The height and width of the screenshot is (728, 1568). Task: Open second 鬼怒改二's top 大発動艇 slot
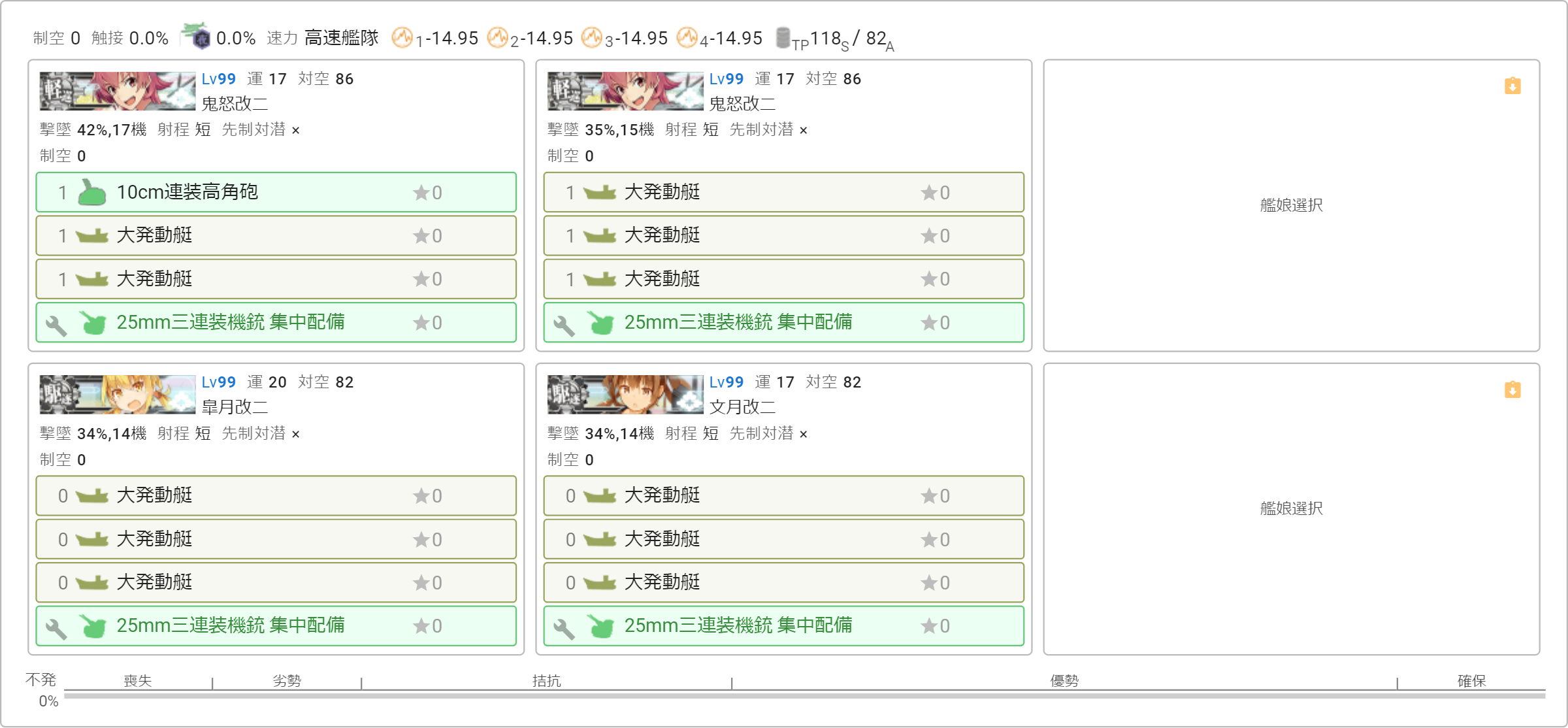783,192
